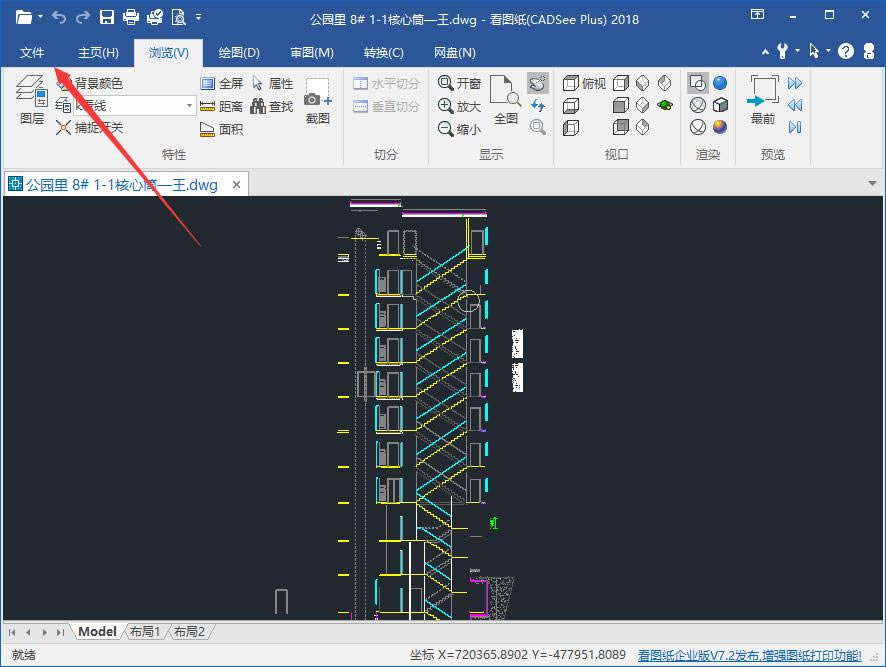This screenshot has height=667, width=886.
Task: Open the folder dropdown arrow in title bar
Action: [x=40, y=18]
